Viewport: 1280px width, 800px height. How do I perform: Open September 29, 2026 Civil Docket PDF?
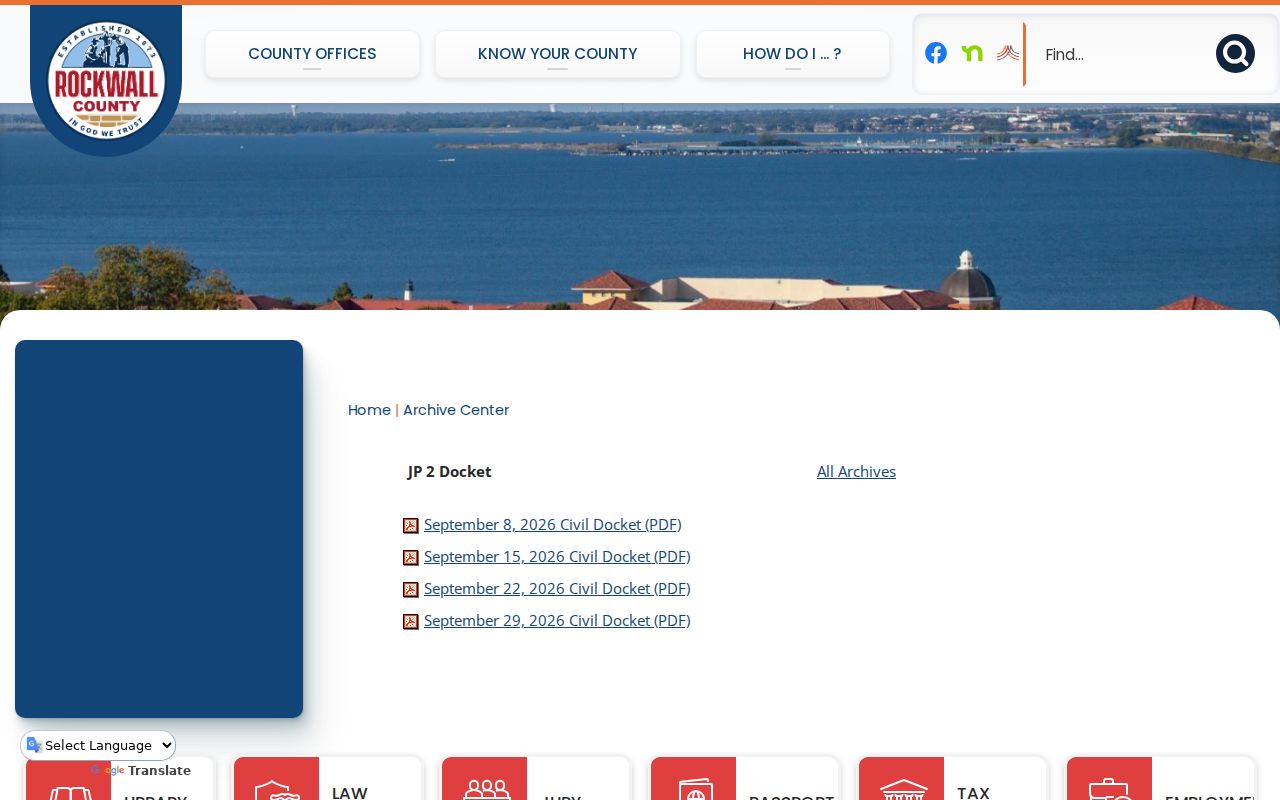pyautogui.click(x=557, y=620)
